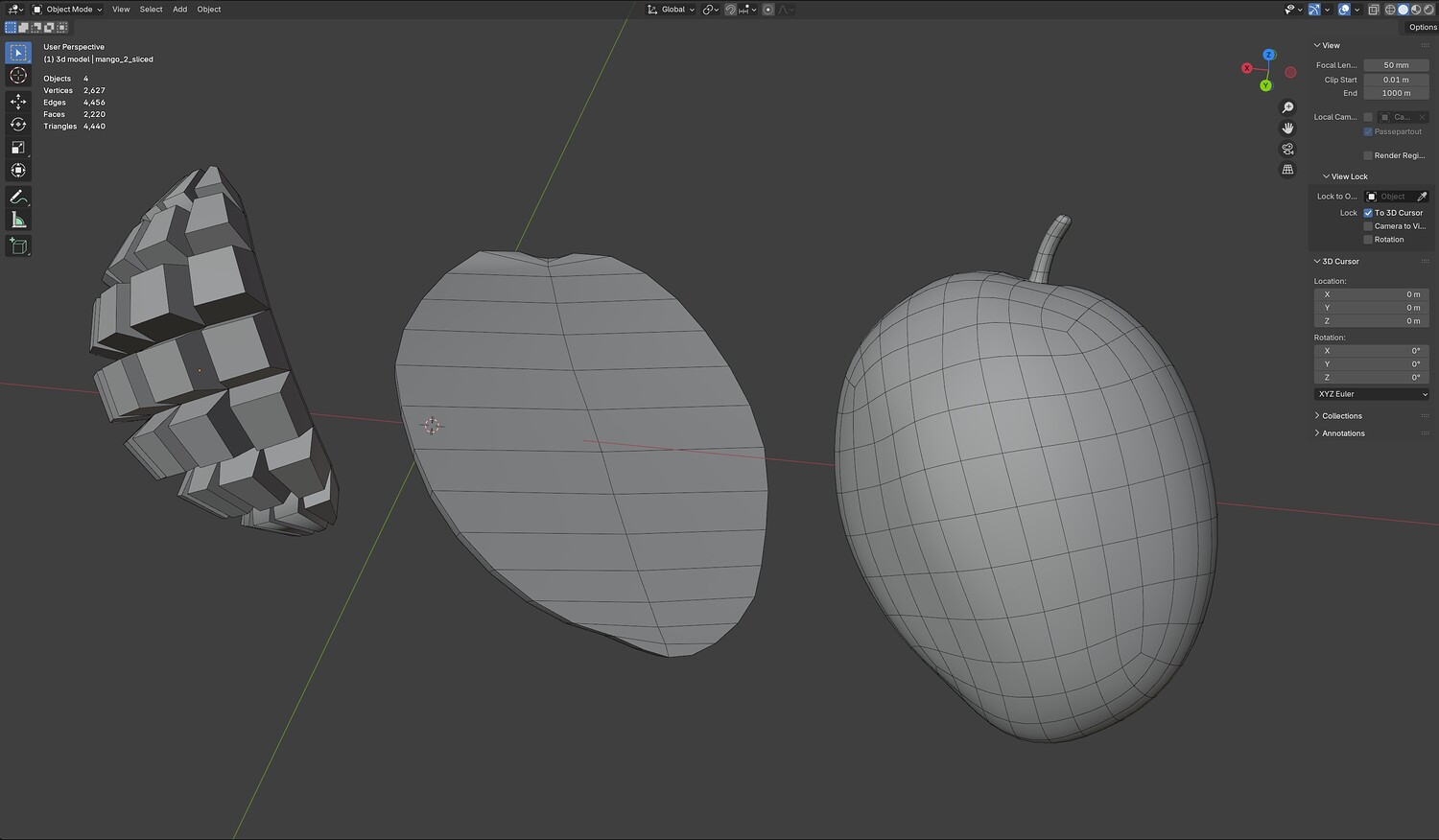1439x840 pixels.
Task: Uncheck Lock To 3D Cursor
Action: click(1368, 213)
